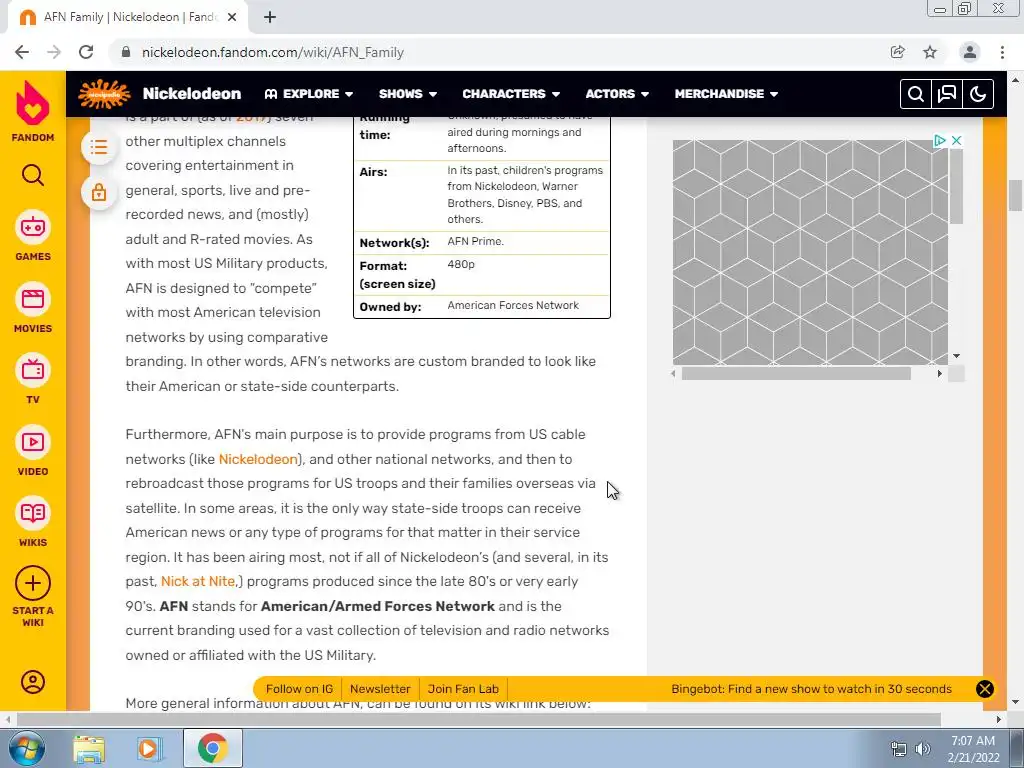Click the AdChoices icon on the ad
1024x768 pixels.
939,140
